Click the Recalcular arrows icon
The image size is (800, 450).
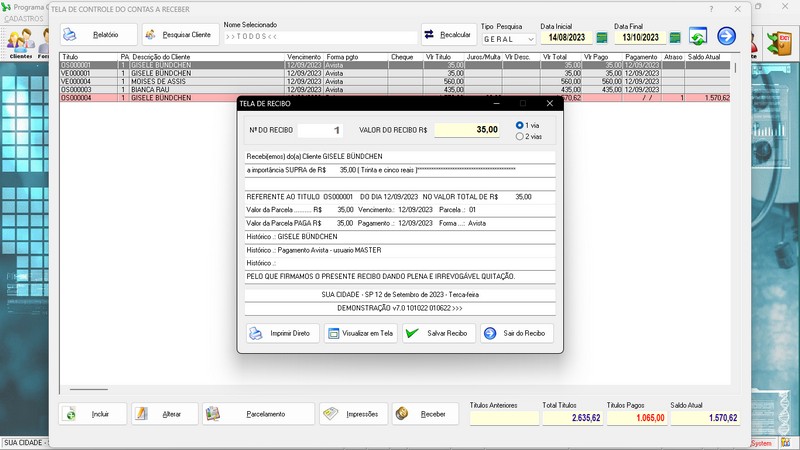coord(449,35)
